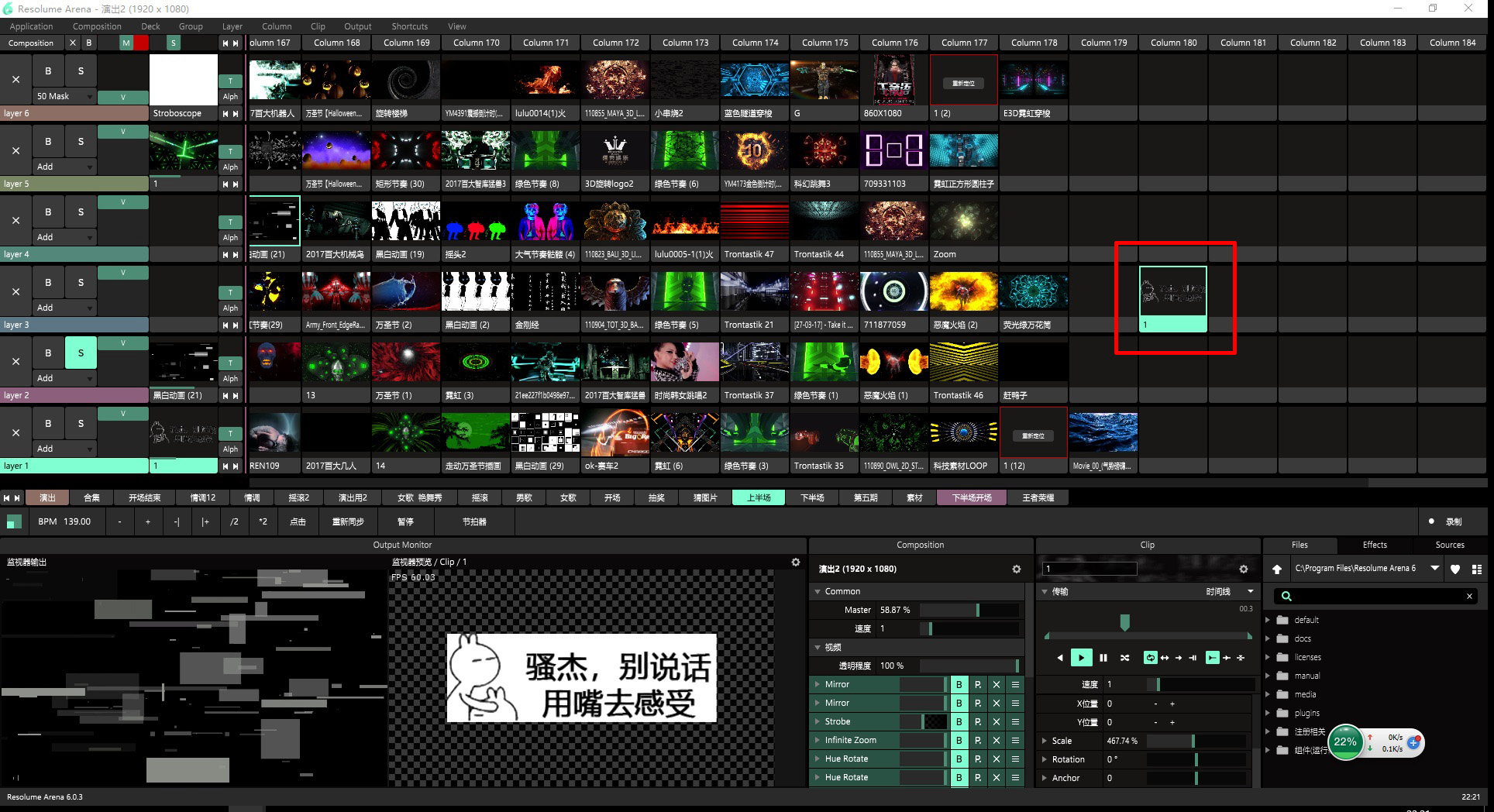1494x812 pixels.
Task: Expand the Scale parameter in Clip panel
Action: 1045,741
